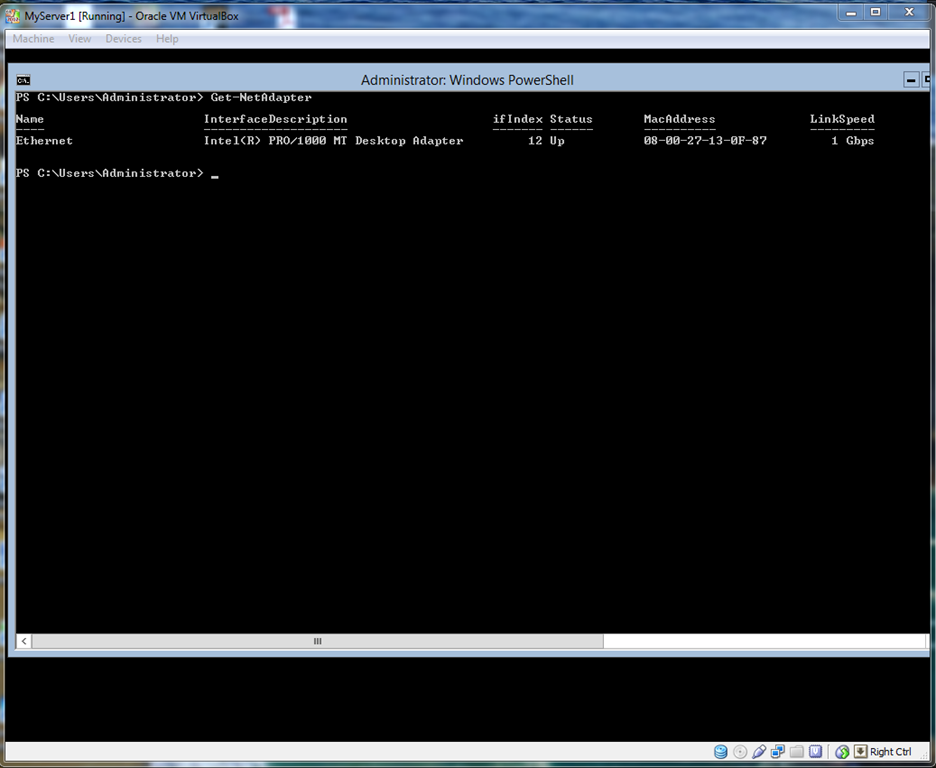The height and width of the screenshot is (768, 936).
Task: Click the Status column header
Action: (x=571, y=119)
